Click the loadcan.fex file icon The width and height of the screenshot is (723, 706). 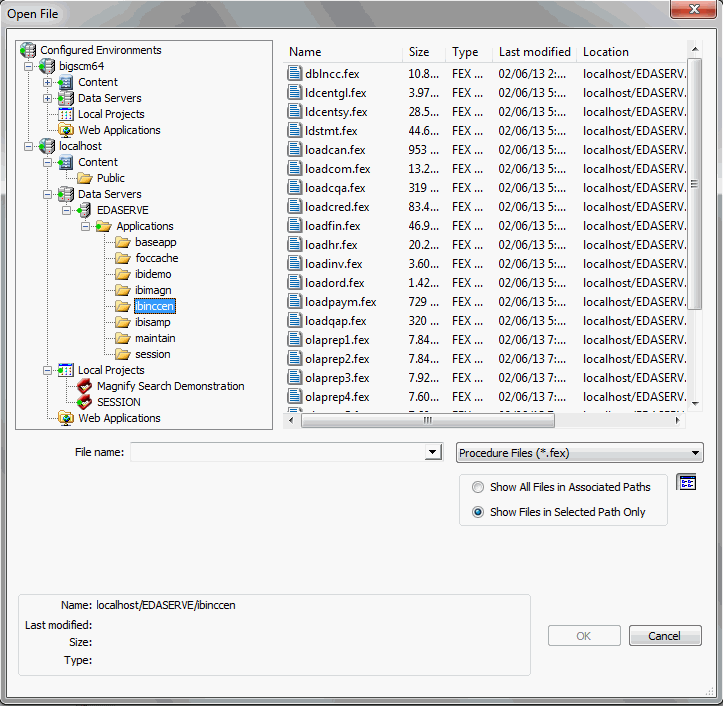(295, 149)
